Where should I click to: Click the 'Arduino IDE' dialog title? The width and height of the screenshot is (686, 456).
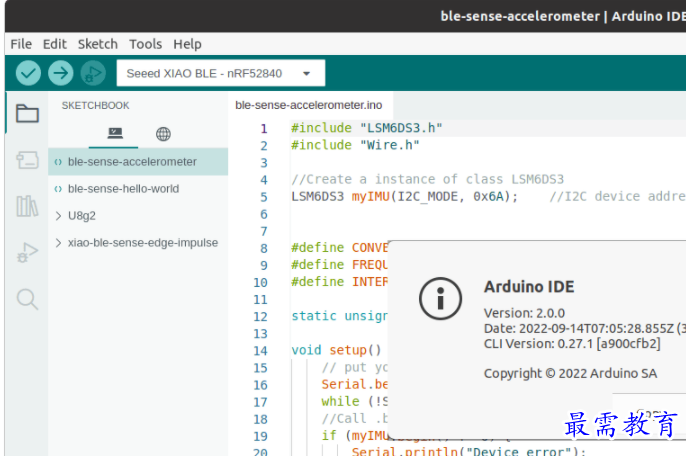[529, 287]
